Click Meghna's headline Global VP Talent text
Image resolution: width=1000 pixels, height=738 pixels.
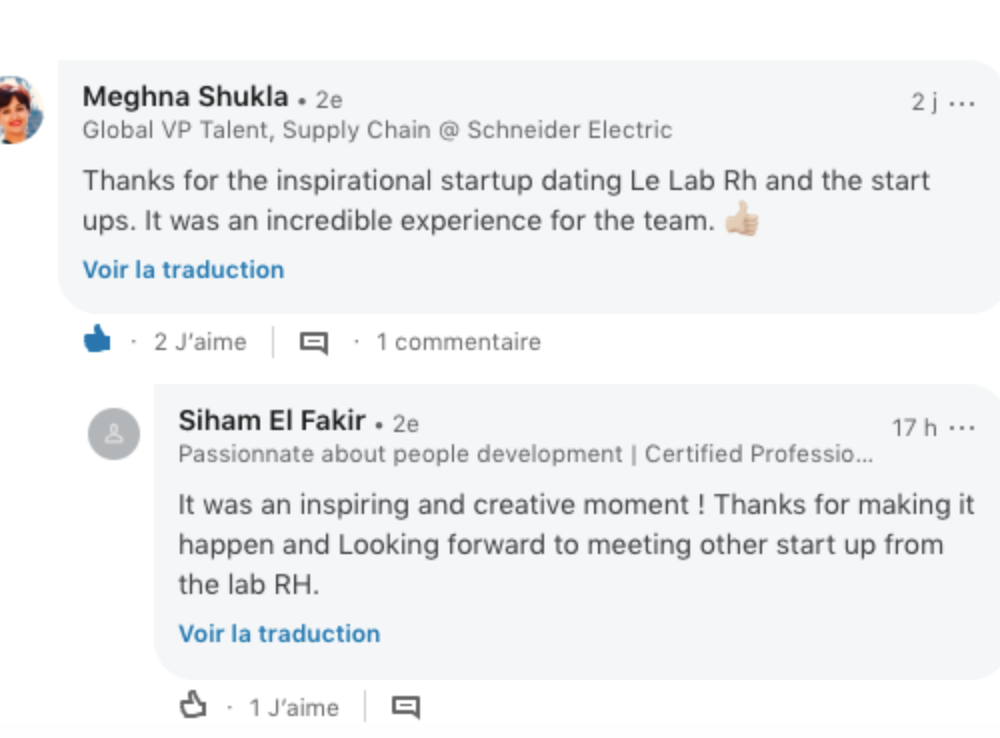[377, 130]
